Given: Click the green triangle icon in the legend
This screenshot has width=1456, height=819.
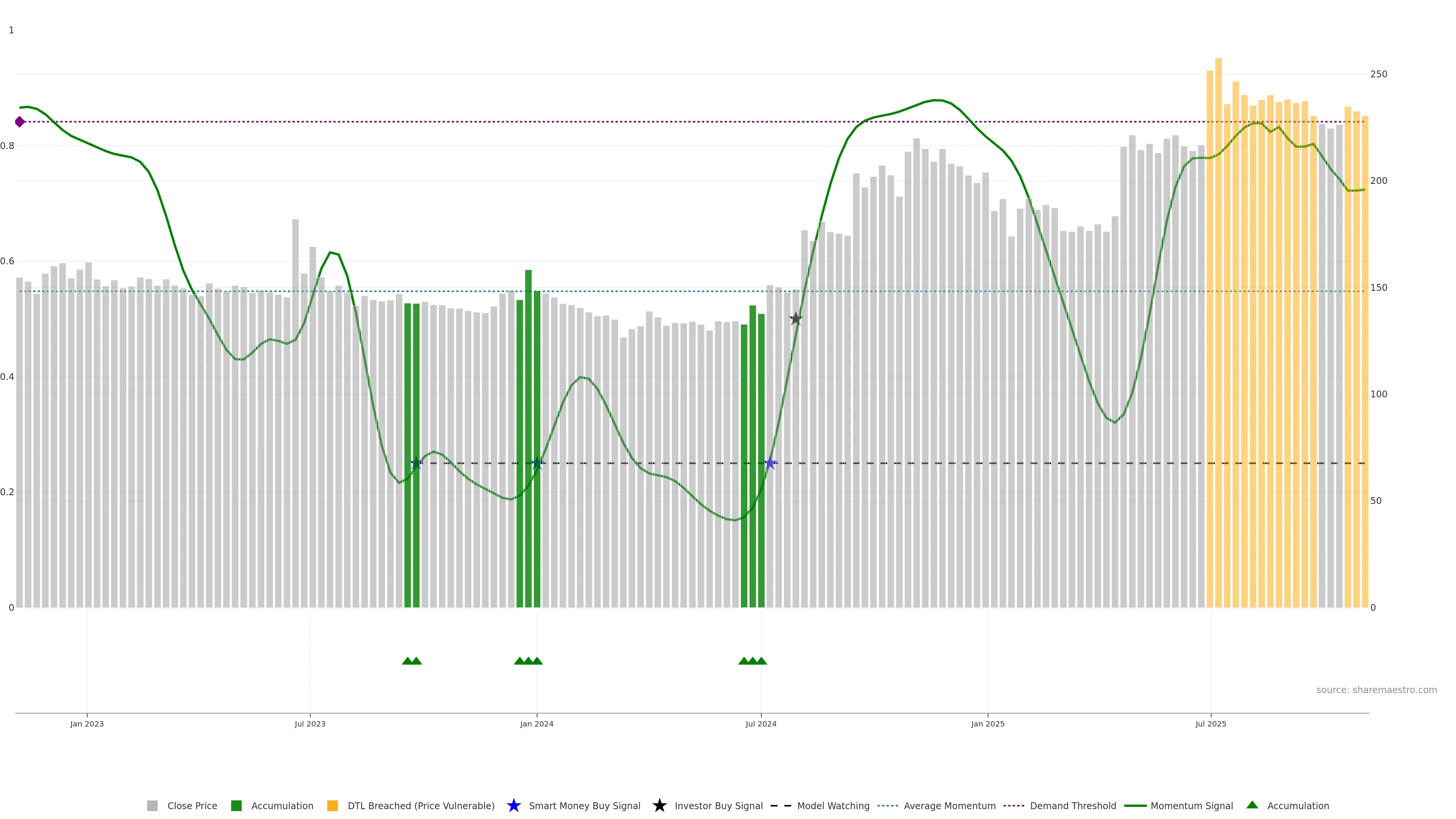Looking at the screenshot, I should click(1252, 805).
